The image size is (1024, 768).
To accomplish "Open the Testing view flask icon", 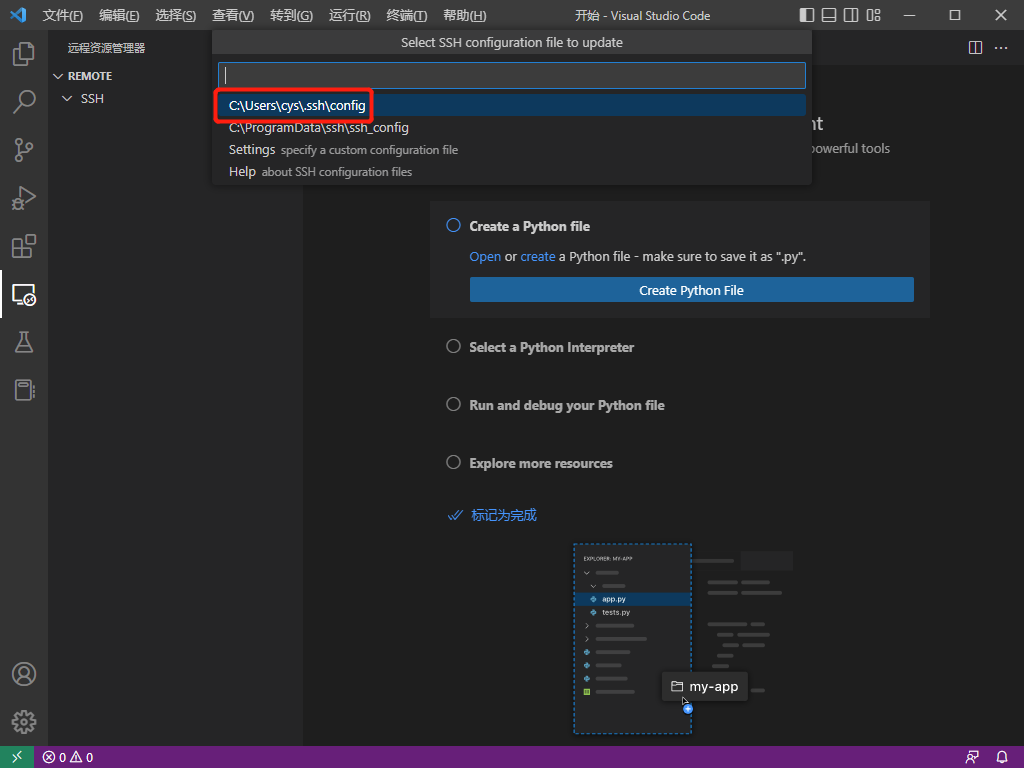I will 23,342.
